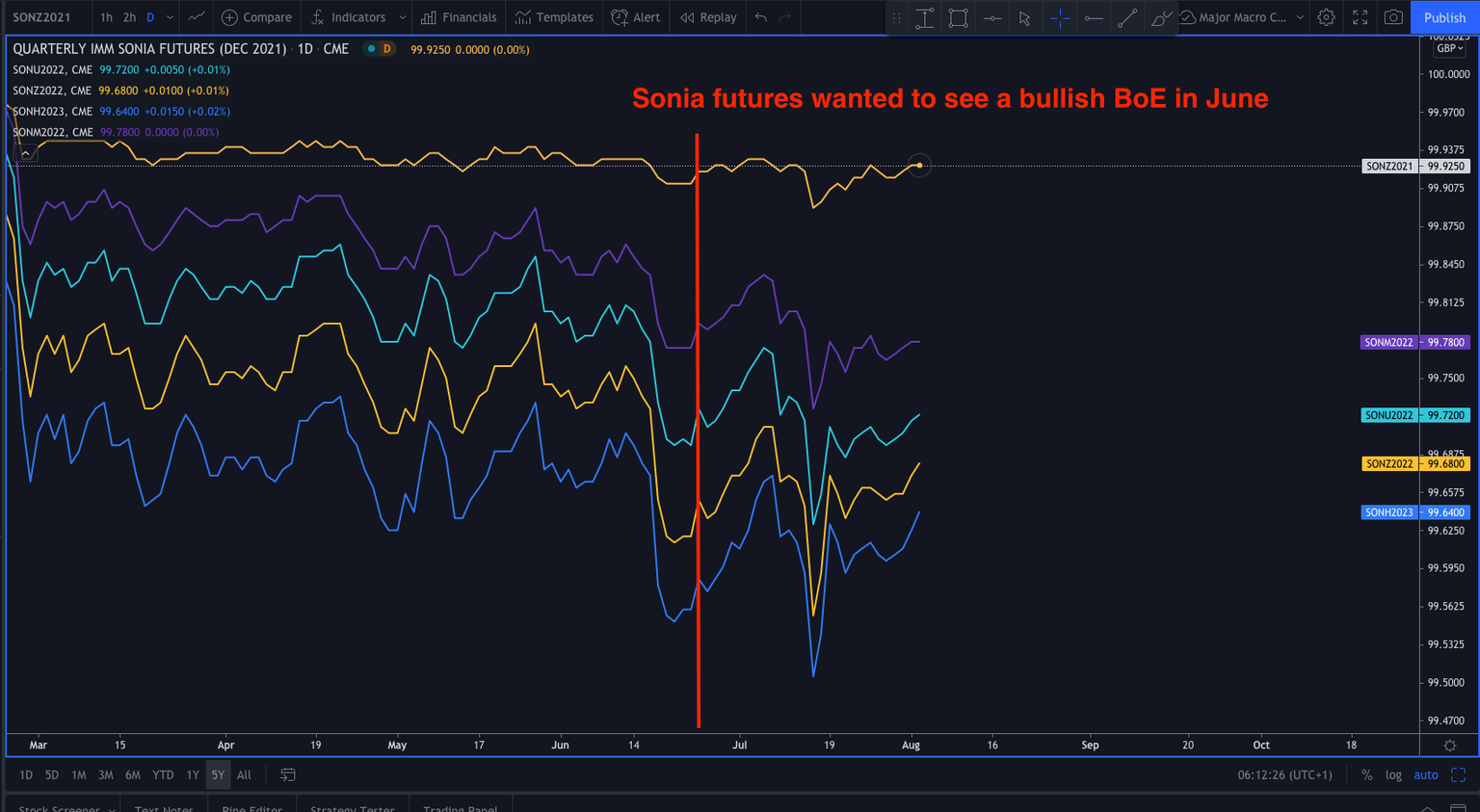Viewport: 1480px width, 812px height.
Task: Open the GBP currency dropdown
Action: point(1449,48)
